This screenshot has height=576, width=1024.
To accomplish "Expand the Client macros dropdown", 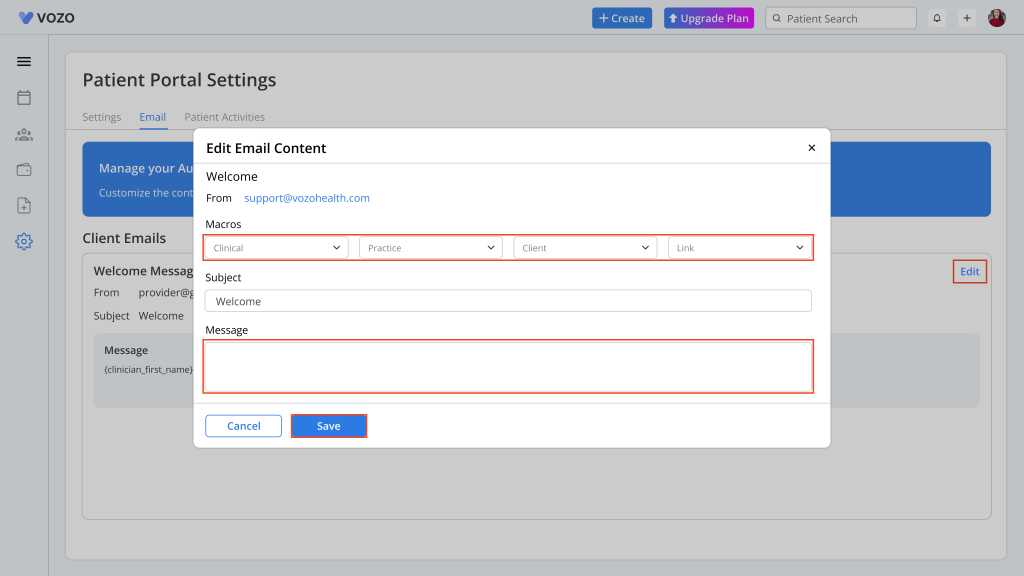I will click(x=585, y=248).
